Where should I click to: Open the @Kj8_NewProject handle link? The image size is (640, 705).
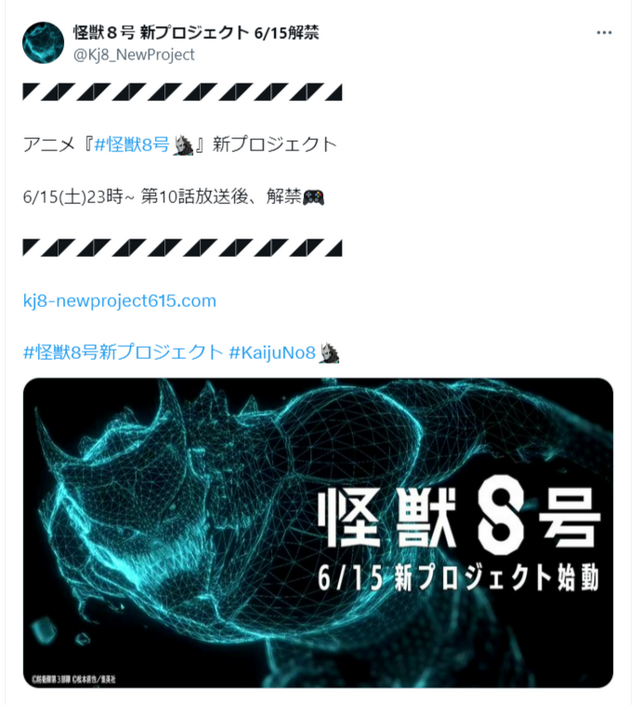coord(134,54)
